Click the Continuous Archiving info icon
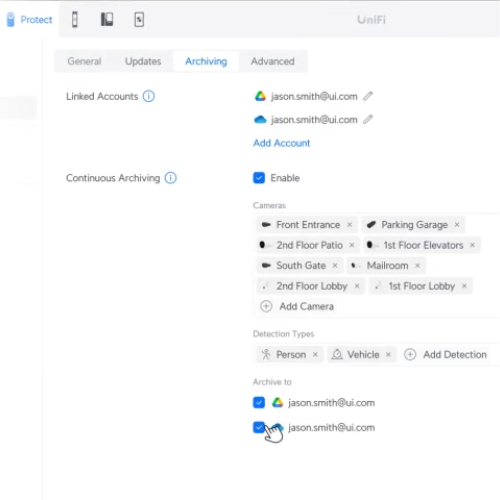 tap(171, 178)
